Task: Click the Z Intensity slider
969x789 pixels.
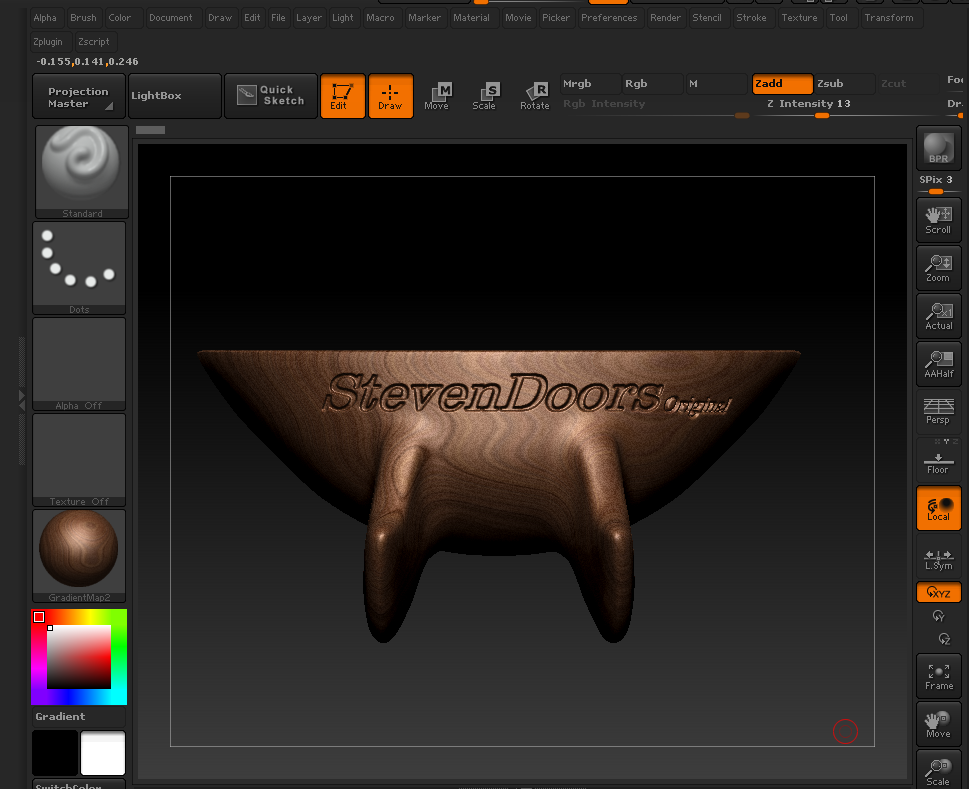Action: pyautogui.click(x=808, y=104)
